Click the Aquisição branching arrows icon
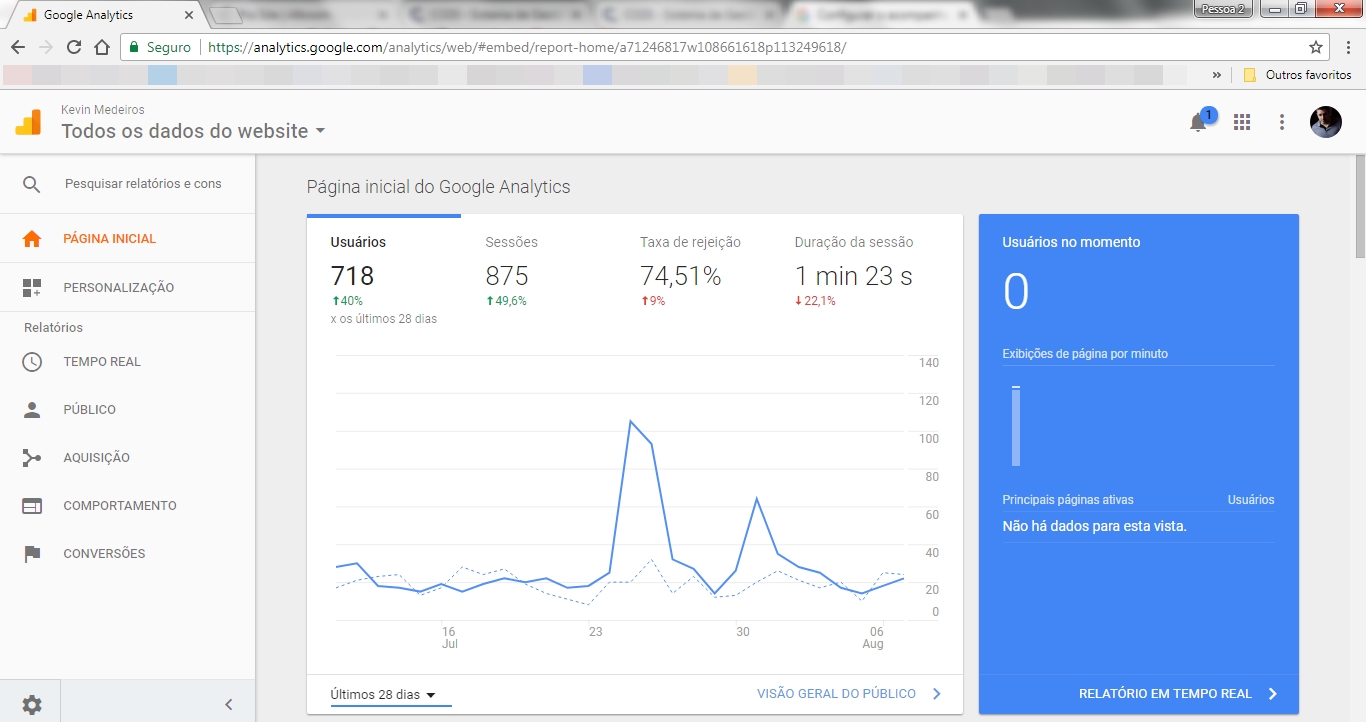Viewport: 1366px width, 722px height. click(x=32, y=458)
